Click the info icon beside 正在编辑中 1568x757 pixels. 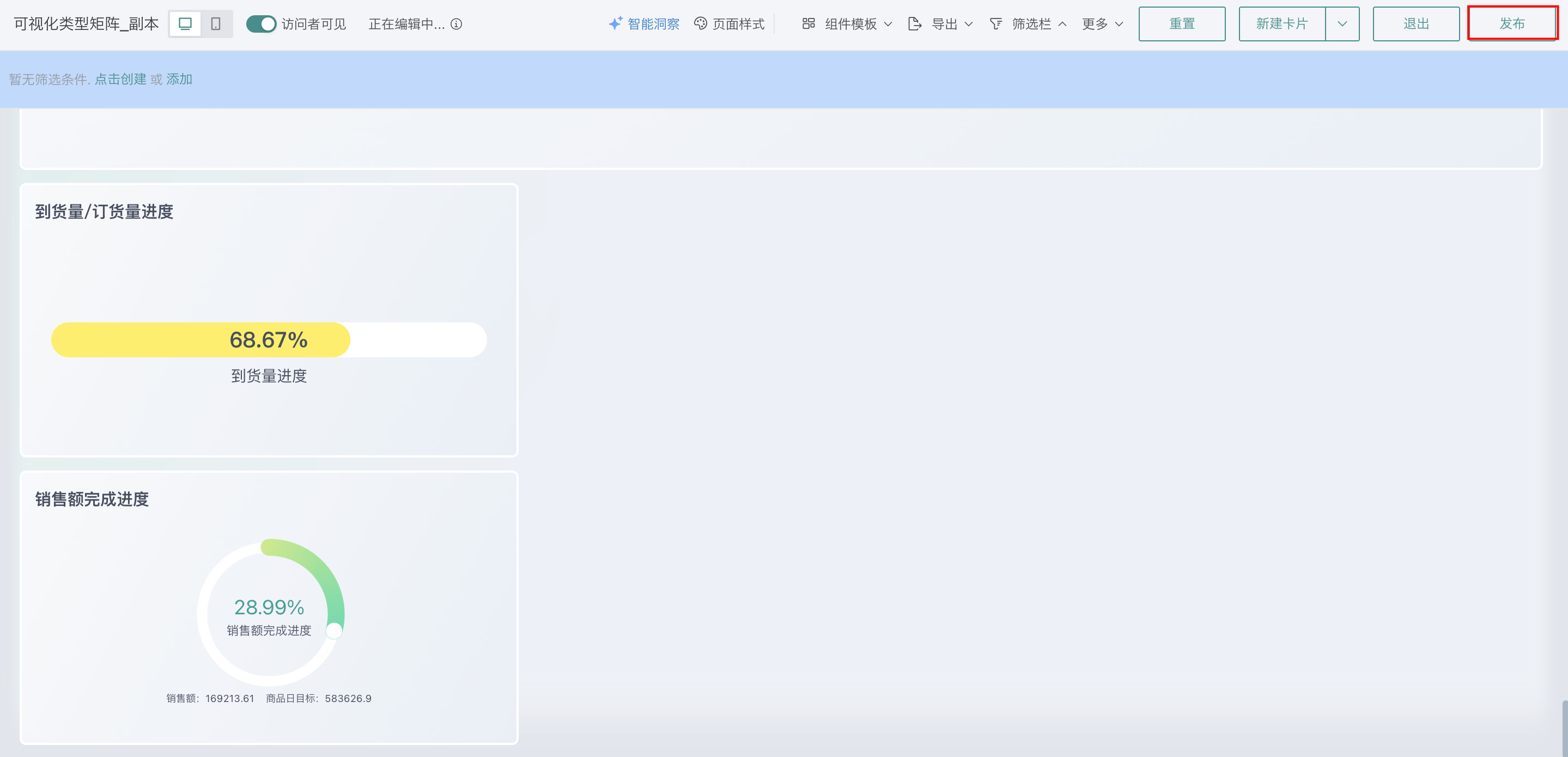click(x=457, y=24)
